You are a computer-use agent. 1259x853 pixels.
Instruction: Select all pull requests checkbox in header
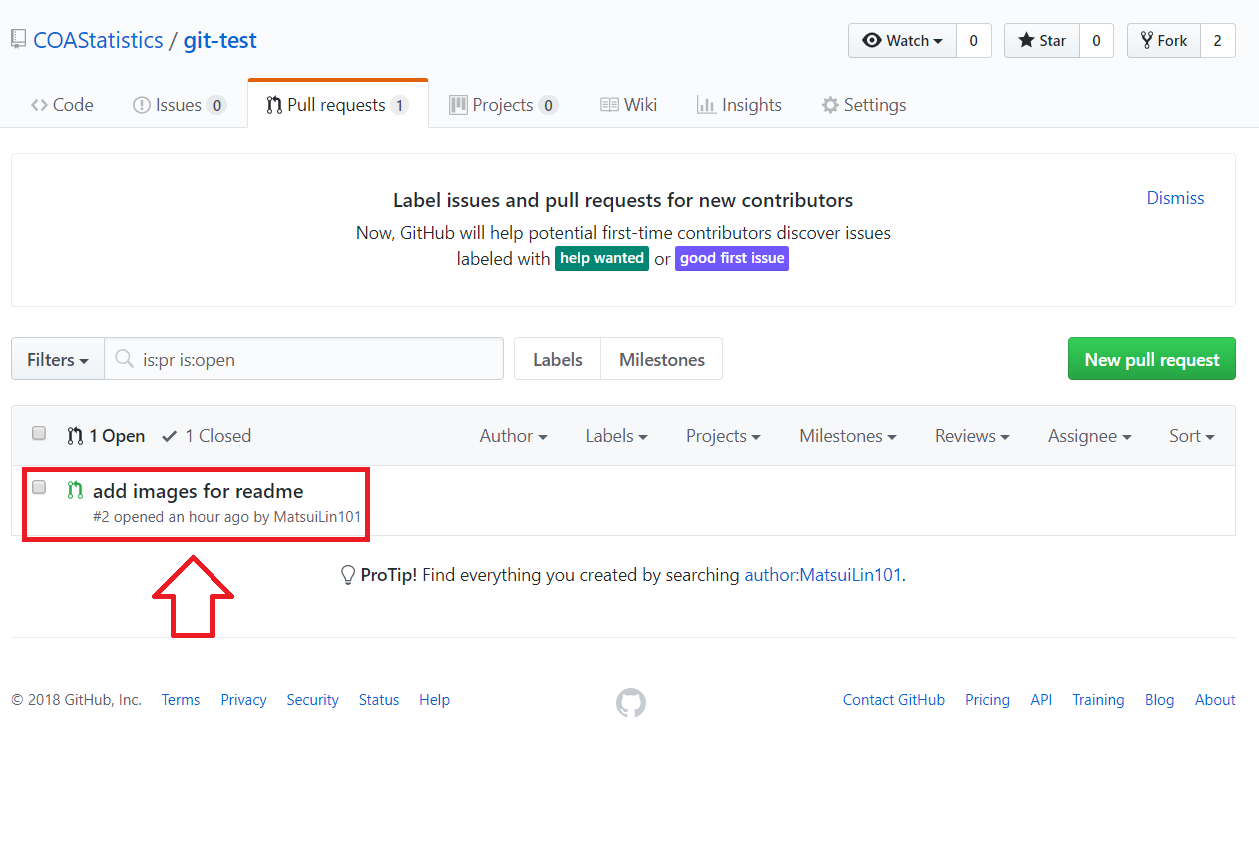click(x=39, y=433)
